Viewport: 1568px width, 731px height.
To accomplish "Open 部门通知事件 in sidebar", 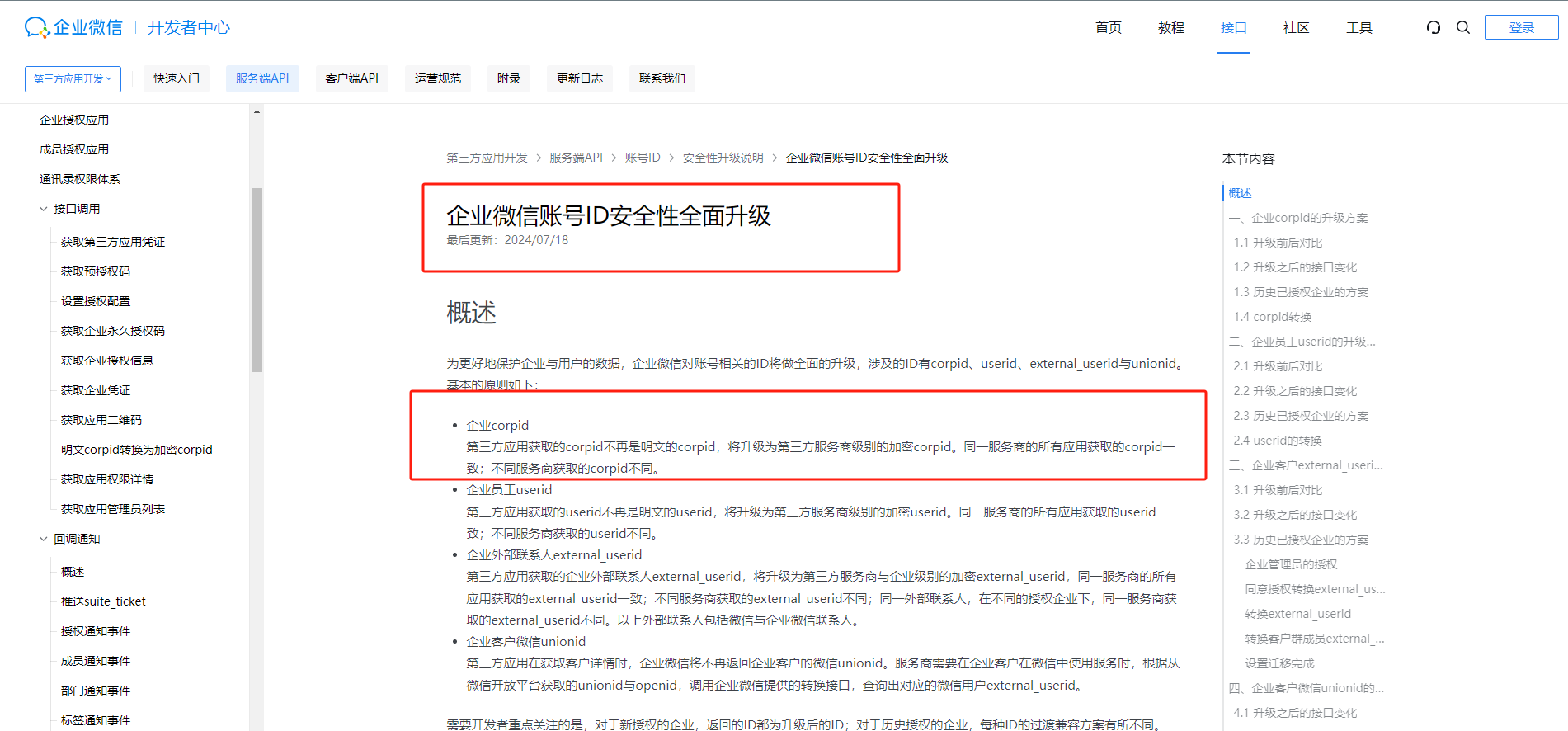I will [x=96, y=691].
